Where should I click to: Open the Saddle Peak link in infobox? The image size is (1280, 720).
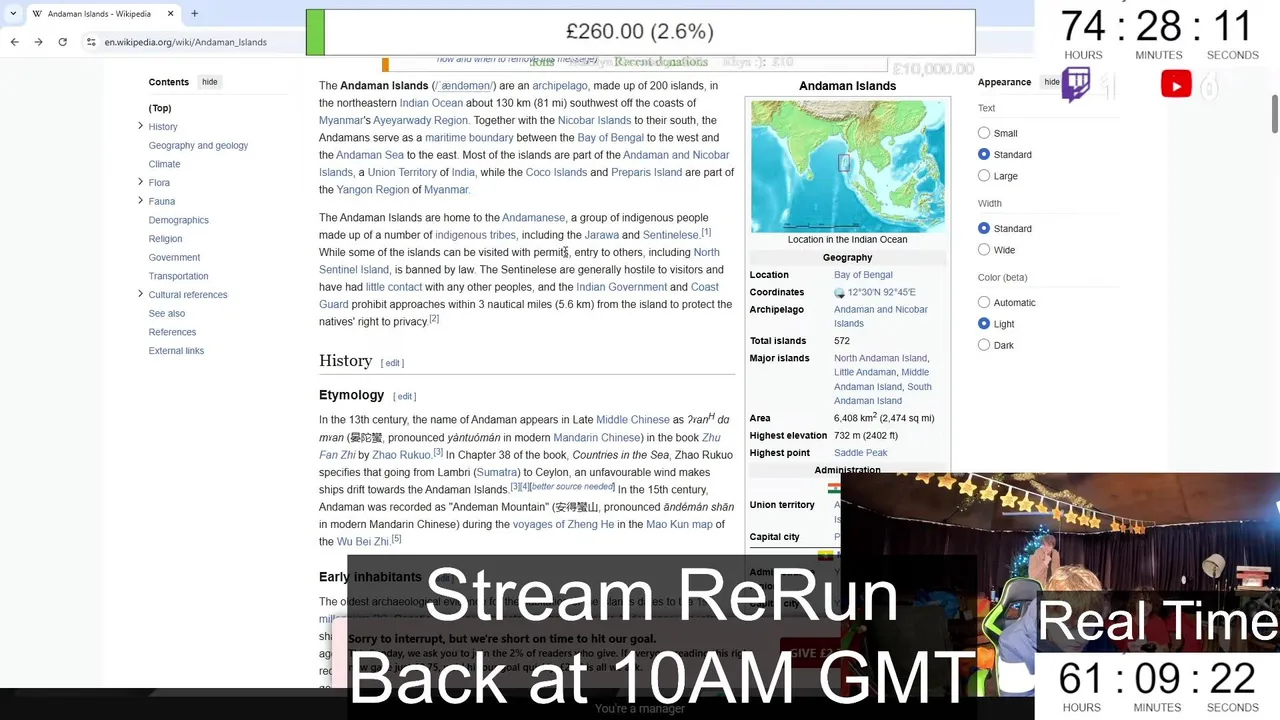point(860,453)
